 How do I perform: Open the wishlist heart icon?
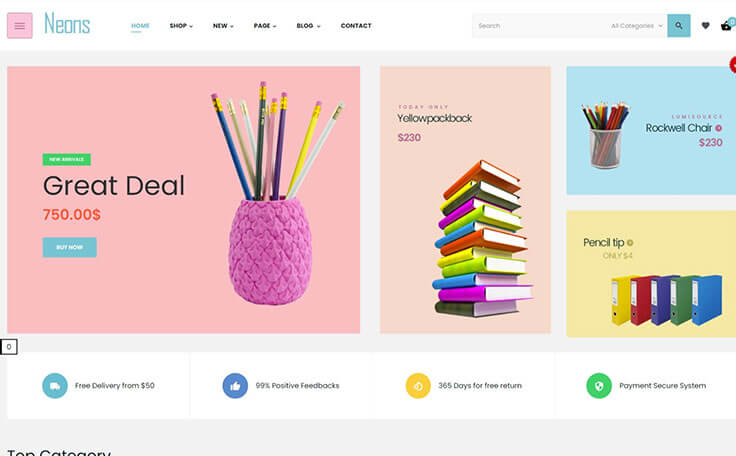coord(705,25)
